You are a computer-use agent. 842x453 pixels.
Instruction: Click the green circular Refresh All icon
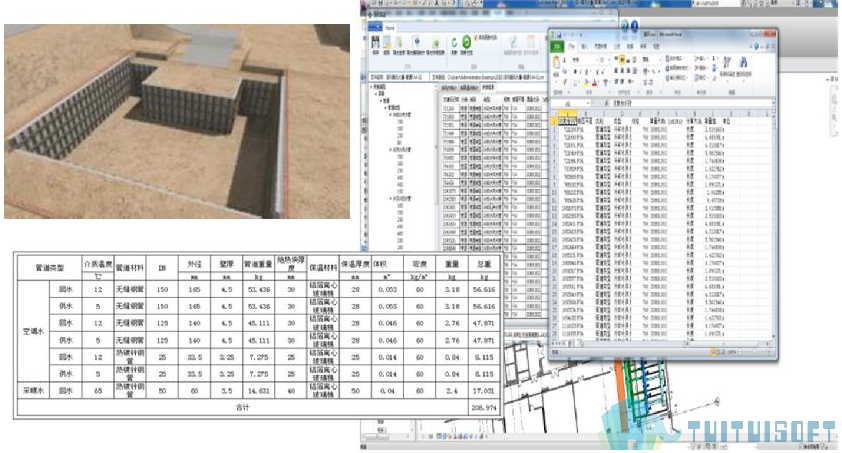coord(467,45)
